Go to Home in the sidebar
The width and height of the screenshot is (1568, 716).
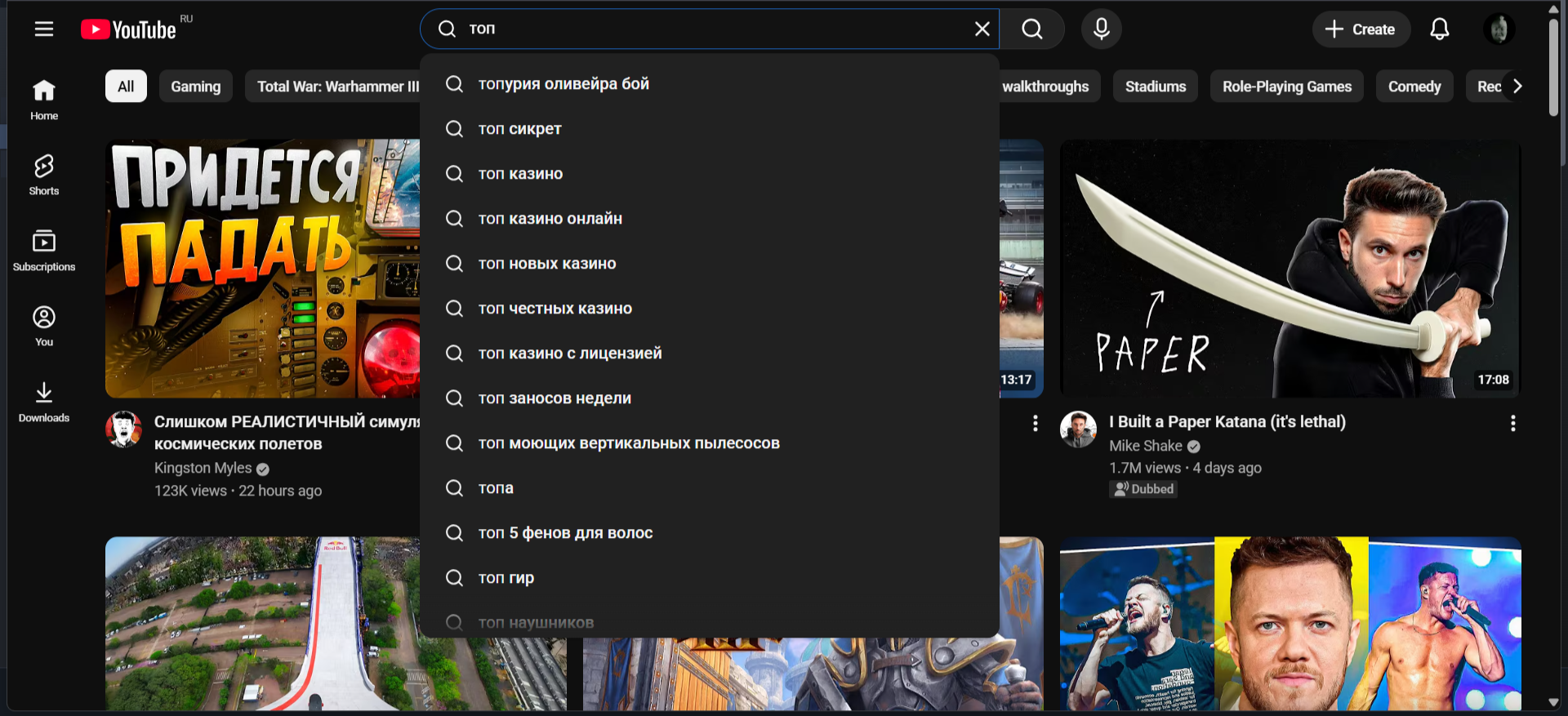coord(44,100)
